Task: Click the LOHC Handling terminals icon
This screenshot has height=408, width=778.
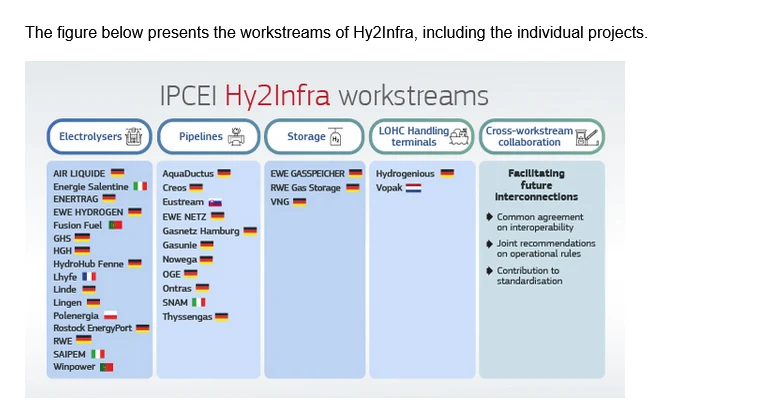Action: click(459, 136)
